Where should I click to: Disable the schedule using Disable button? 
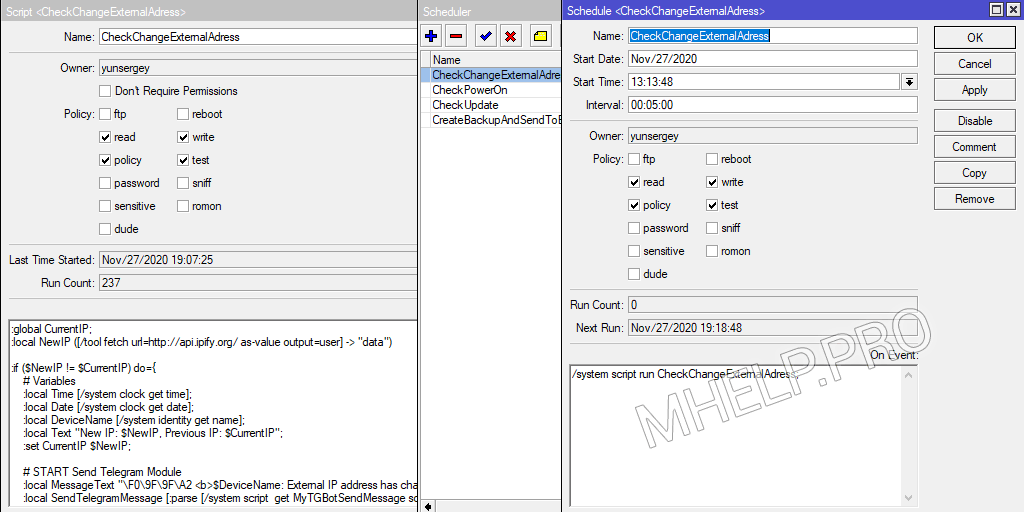click(x=974, y=121)
